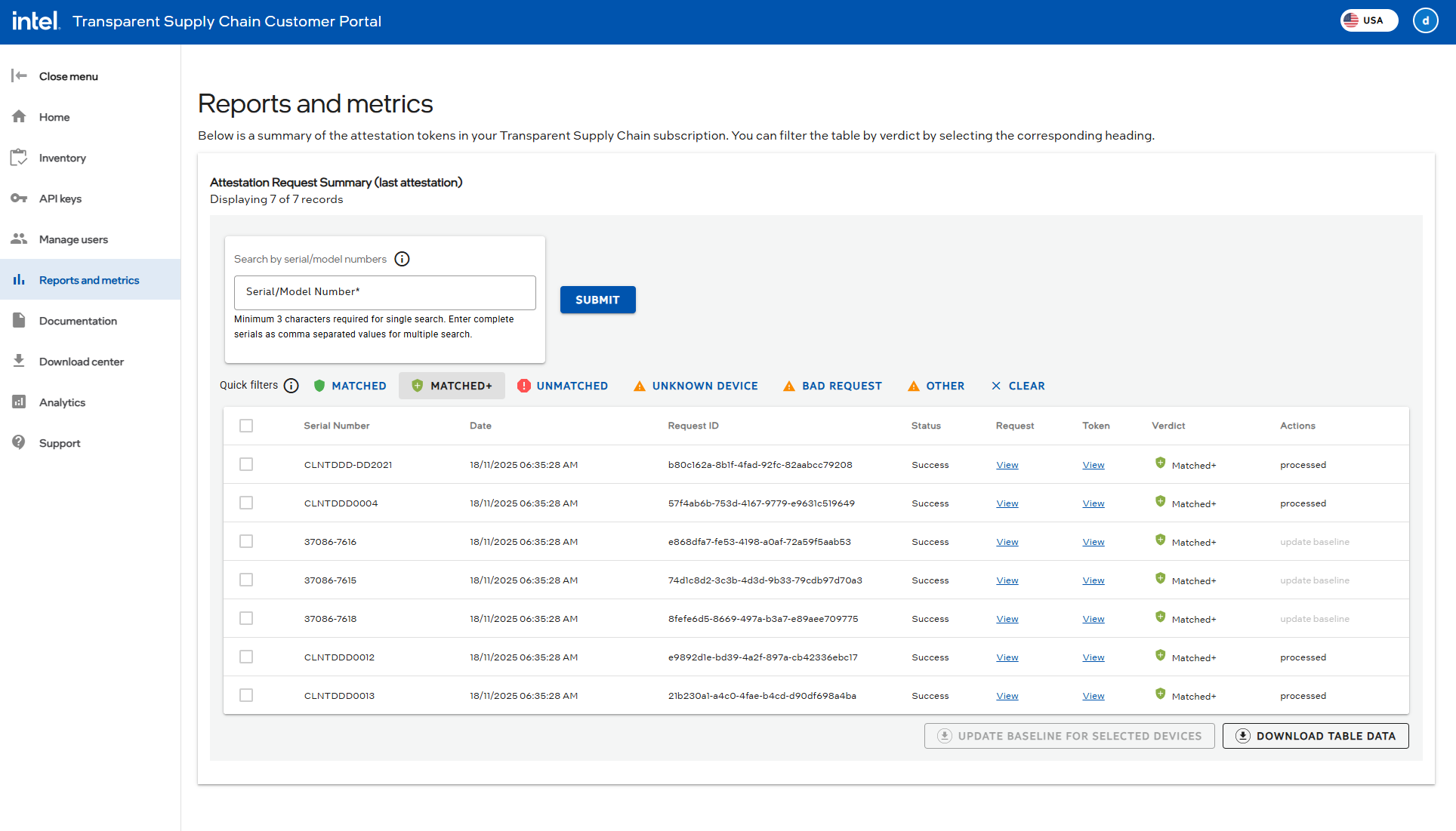The image size is (1456, 831).
Task: Click warning triangle icon of OTHER filter
Action: [x=914, y=386]
